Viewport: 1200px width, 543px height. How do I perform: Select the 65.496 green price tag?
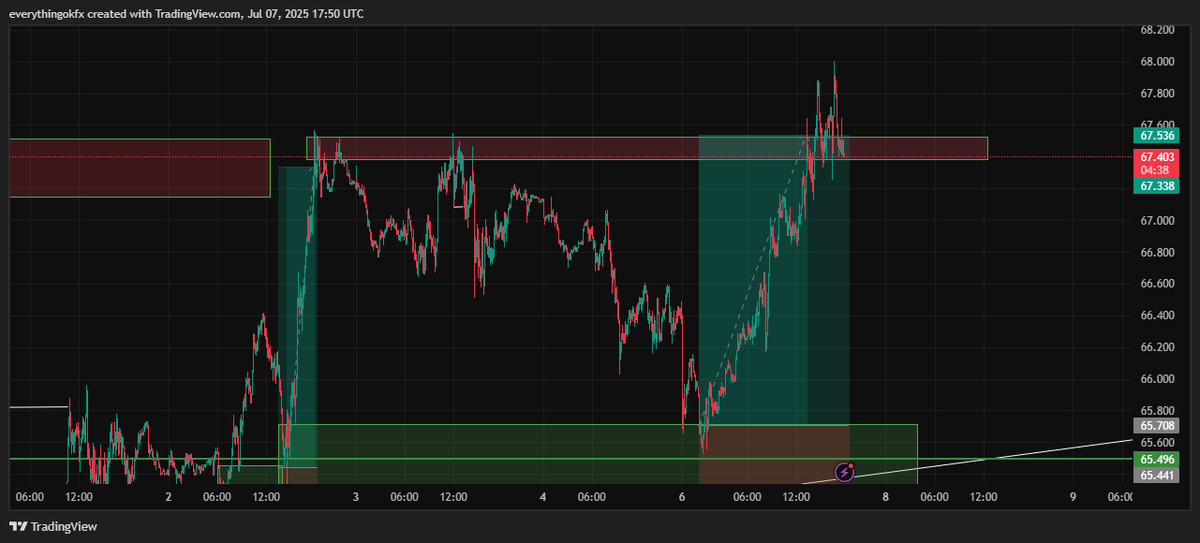[1157, 459]
